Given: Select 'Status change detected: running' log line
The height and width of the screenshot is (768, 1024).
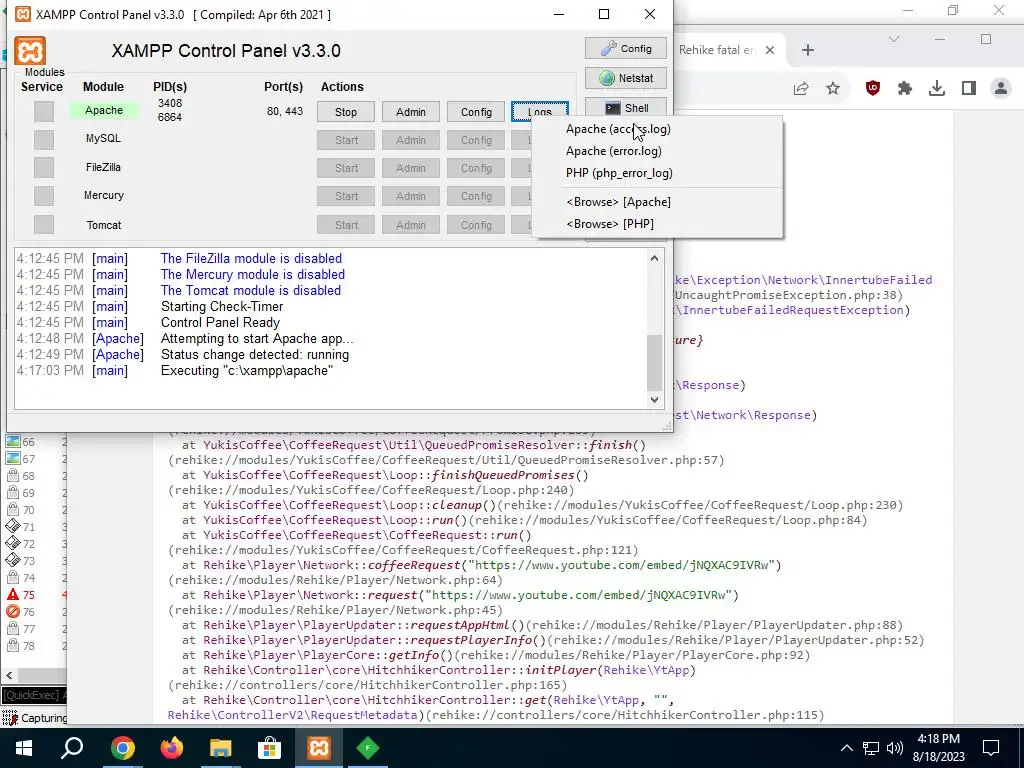Looking at the screenshot, I should pyautogui.click(x=255, y=355).
